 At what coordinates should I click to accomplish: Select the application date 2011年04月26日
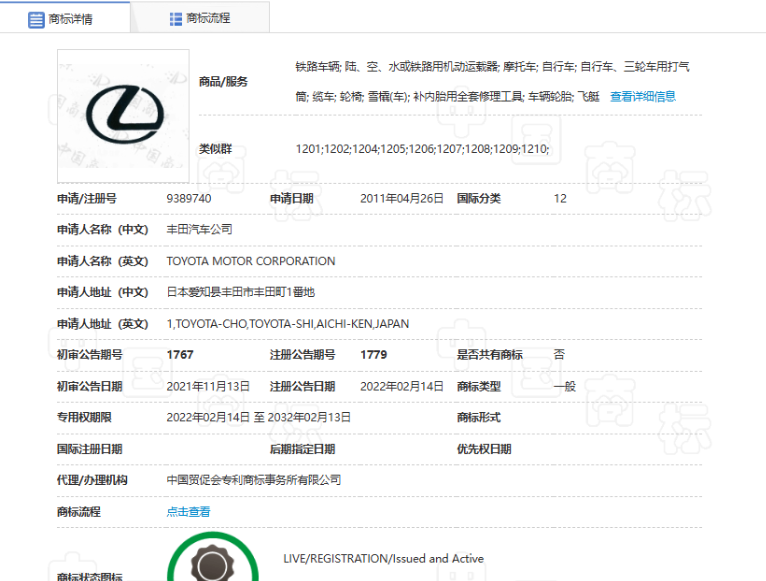click(402, 198)
